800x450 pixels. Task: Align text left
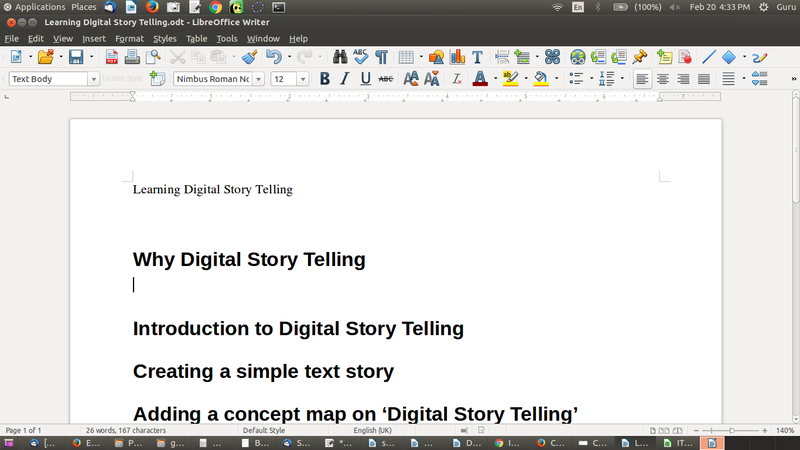[x=642, y=79]
